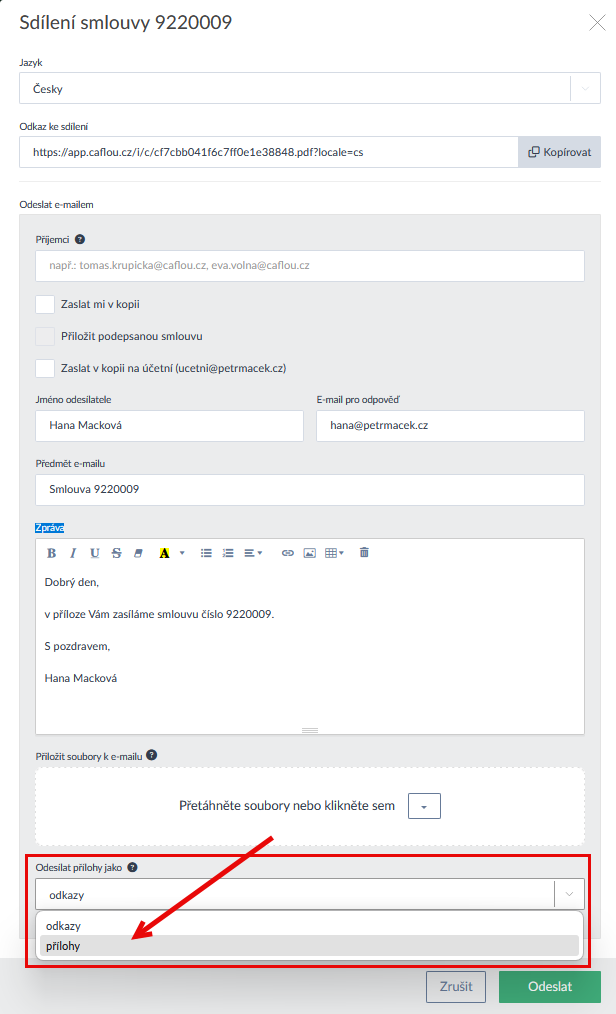Apply italic formatting to message

(73, 553)
